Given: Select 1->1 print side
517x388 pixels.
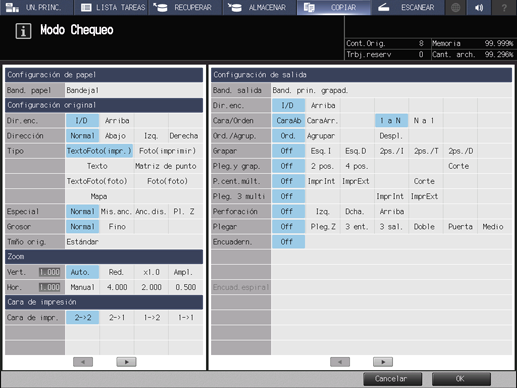Looking at the screenshot, I should pyautogui.click(x=185, y=318).
